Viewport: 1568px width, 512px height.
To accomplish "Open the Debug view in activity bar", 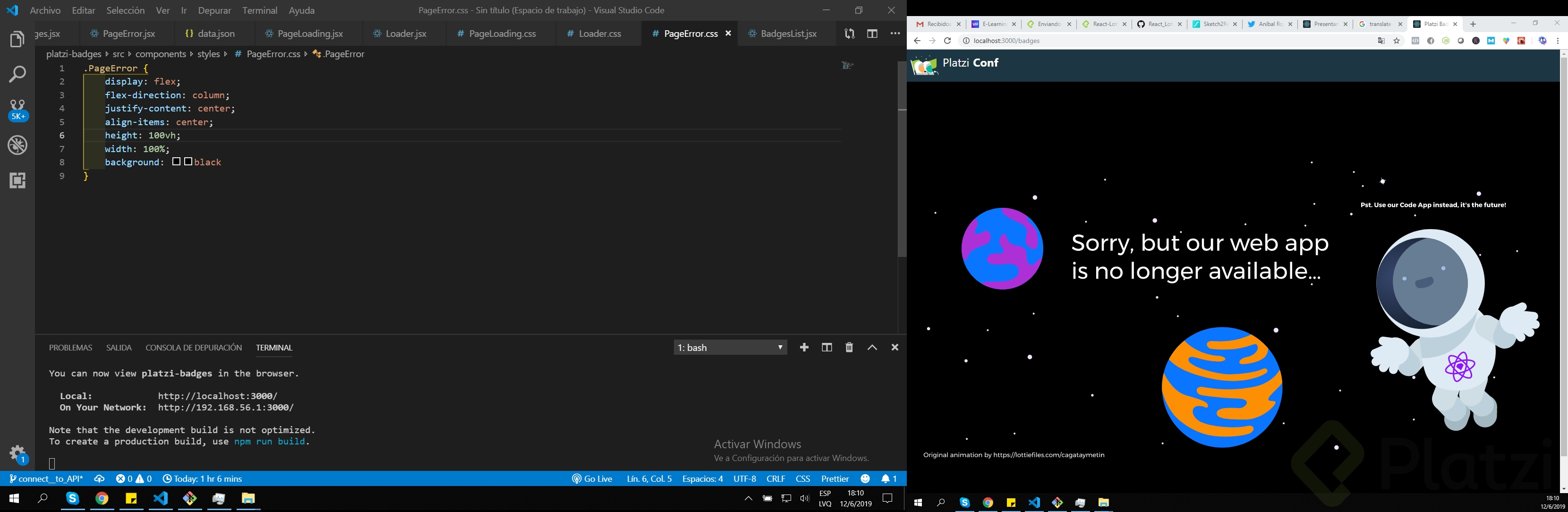I will point(17,145).
